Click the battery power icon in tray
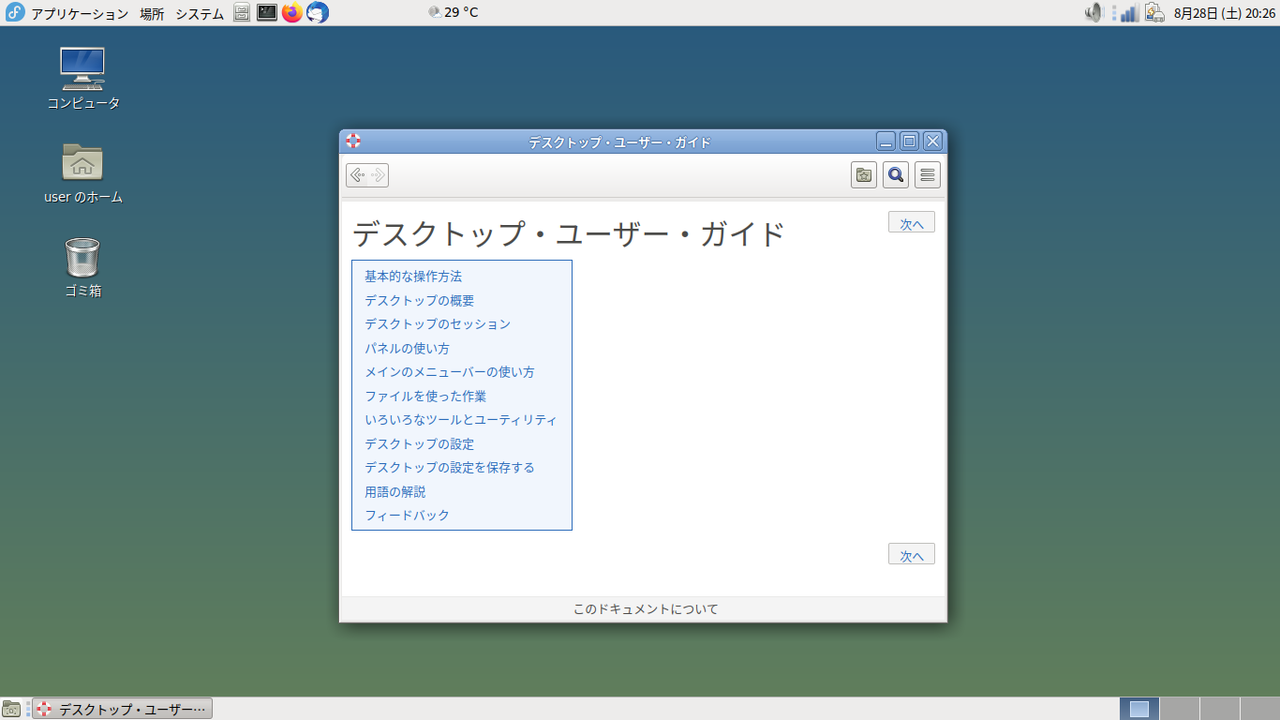 click(x=1155, y=13)
